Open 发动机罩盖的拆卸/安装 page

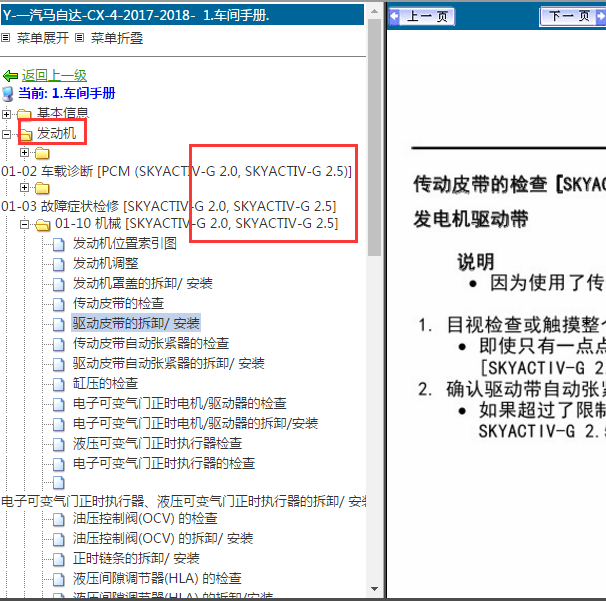[143, 284]
